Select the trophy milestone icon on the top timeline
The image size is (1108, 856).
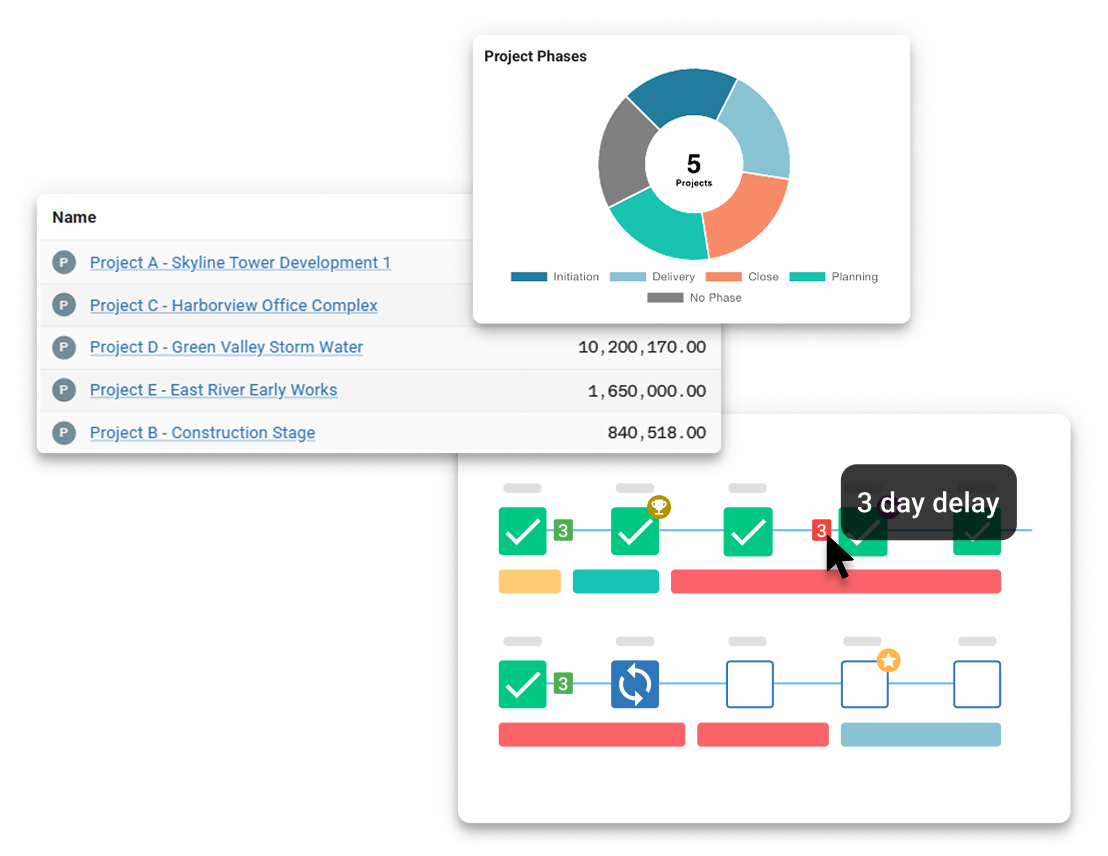(659, 507)
